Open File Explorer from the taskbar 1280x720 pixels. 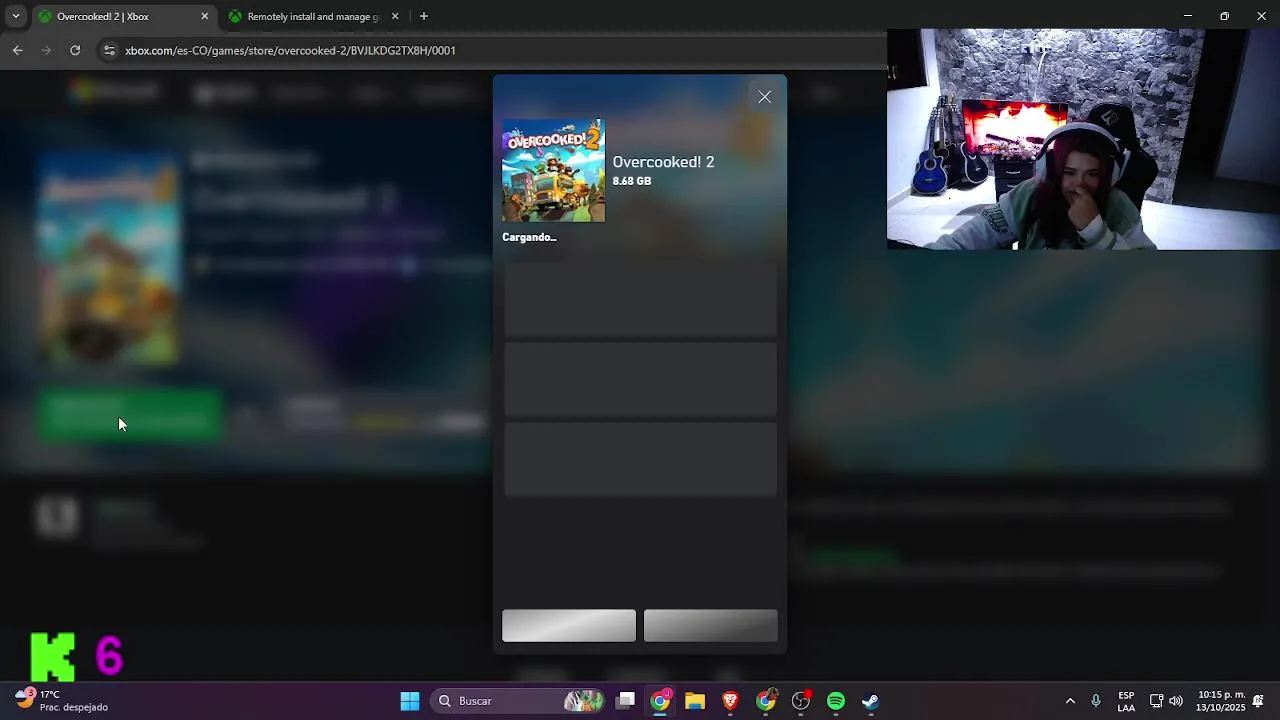(x=695, y=701)
